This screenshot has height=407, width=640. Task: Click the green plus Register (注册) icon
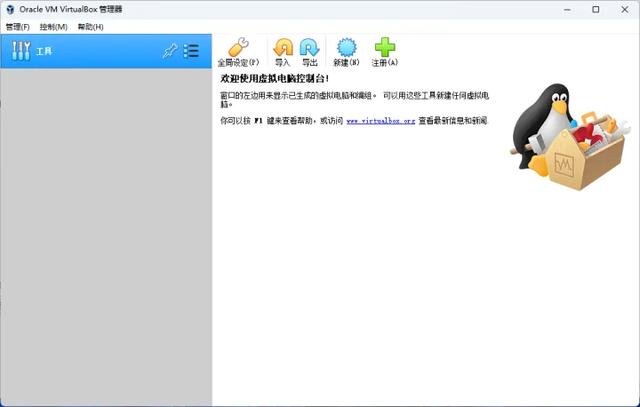click(x=384, y=47)
